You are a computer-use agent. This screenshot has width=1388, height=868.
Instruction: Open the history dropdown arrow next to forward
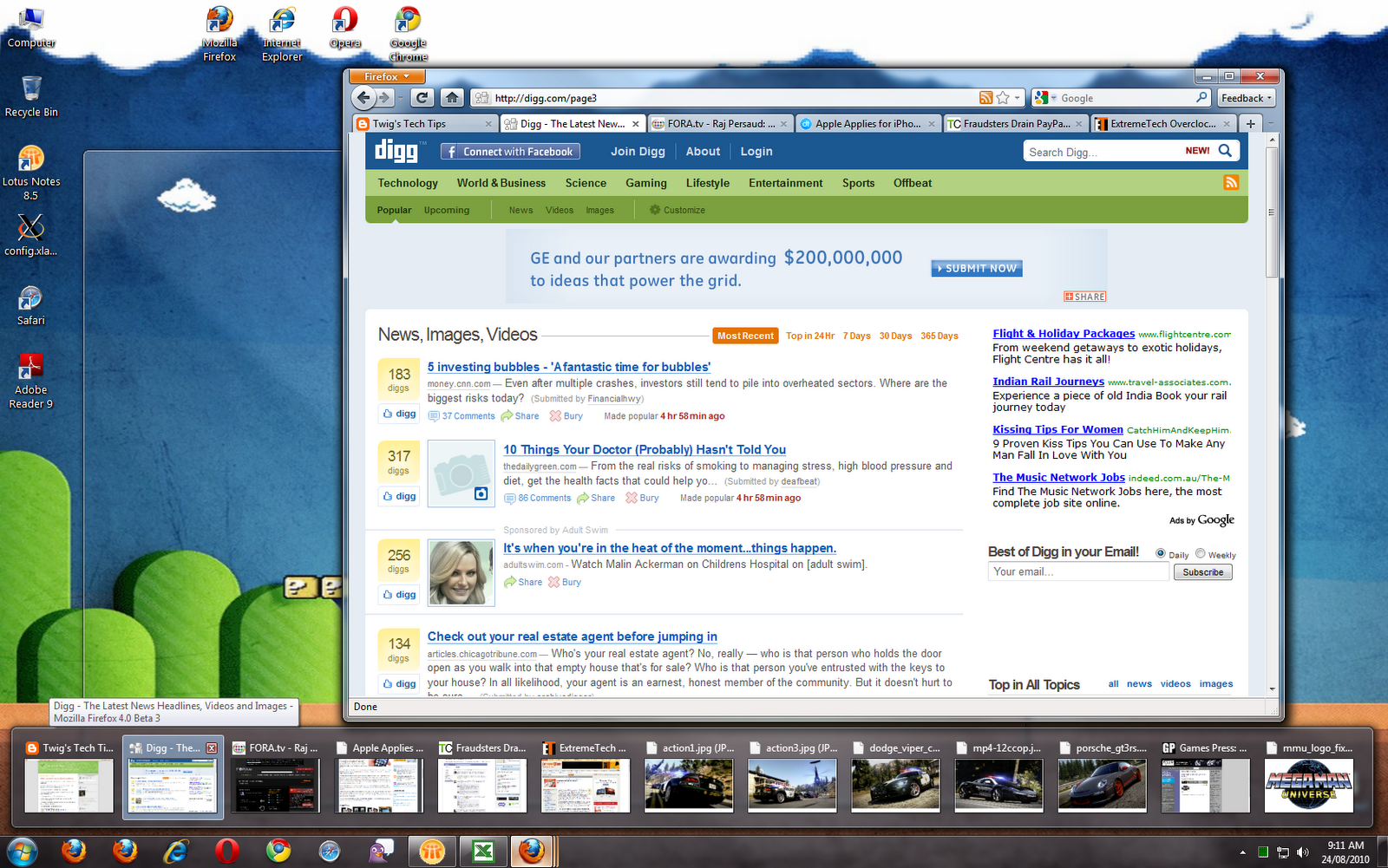(400, 98)
